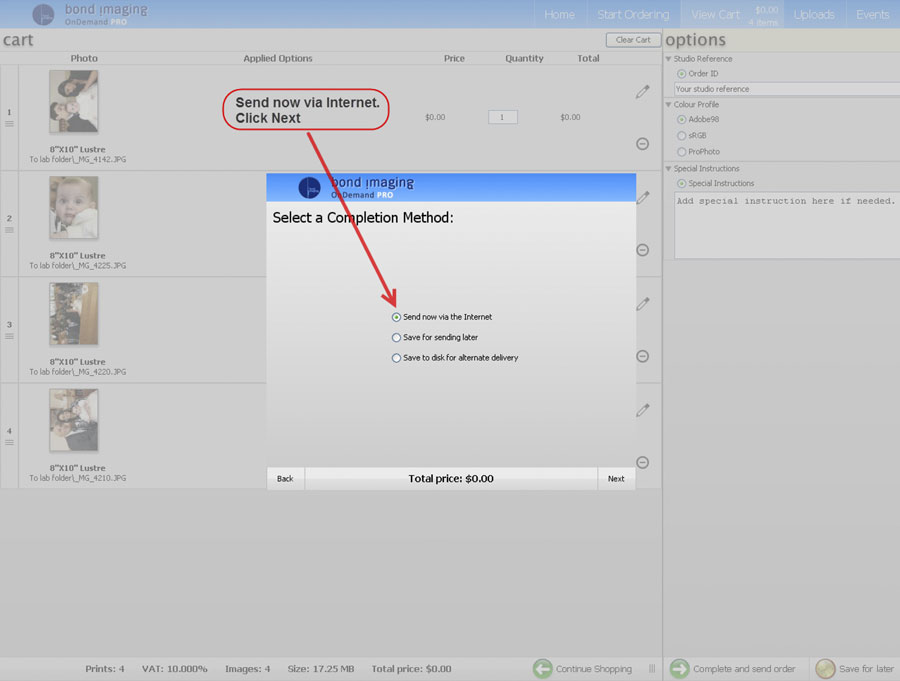The height and width of the screenshot is (681, 900).
Task: Remove photo 4 using its minus icon
Action: [643, 462]
